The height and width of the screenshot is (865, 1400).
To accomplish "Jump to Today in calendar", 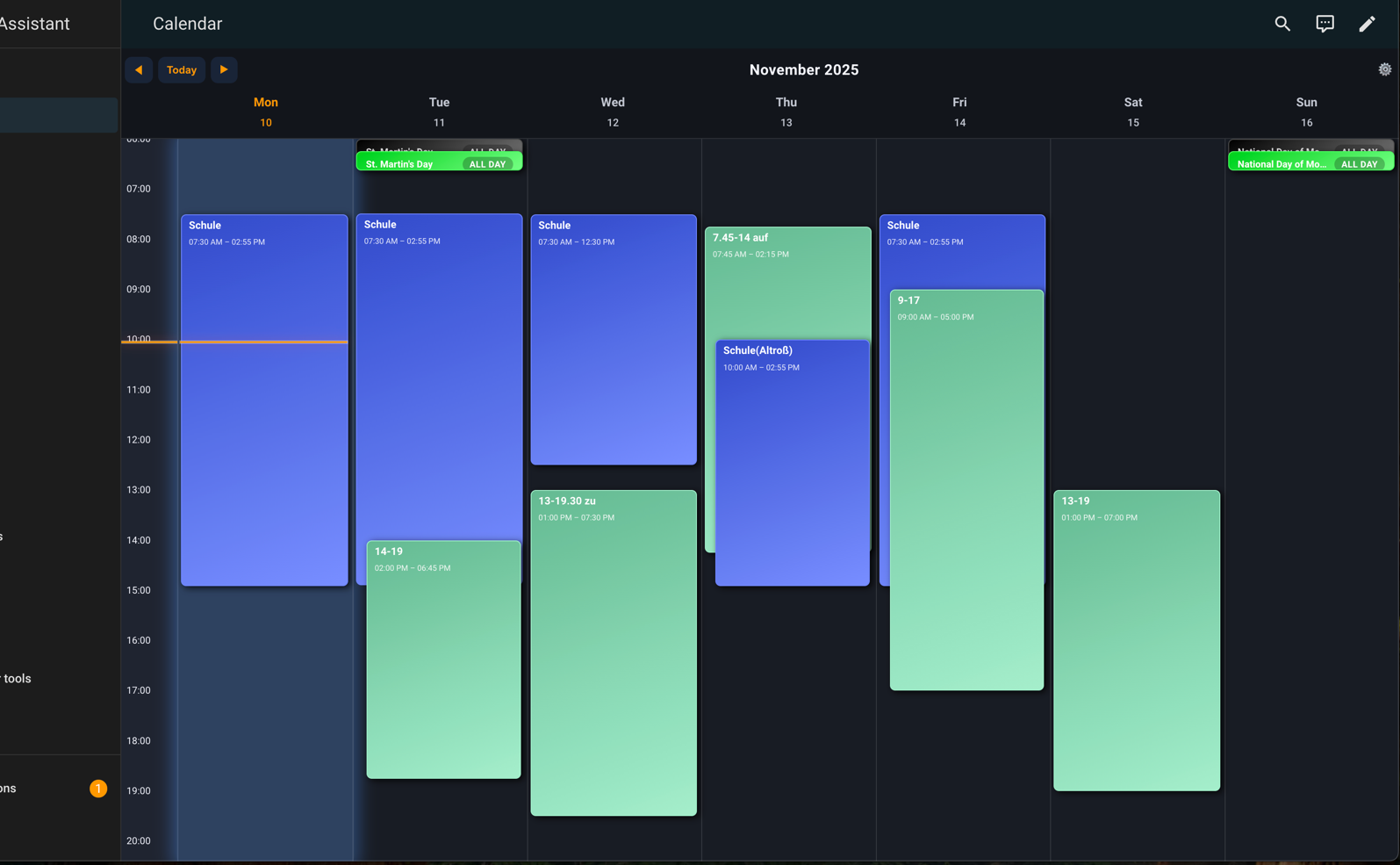I will pos(182,69).
